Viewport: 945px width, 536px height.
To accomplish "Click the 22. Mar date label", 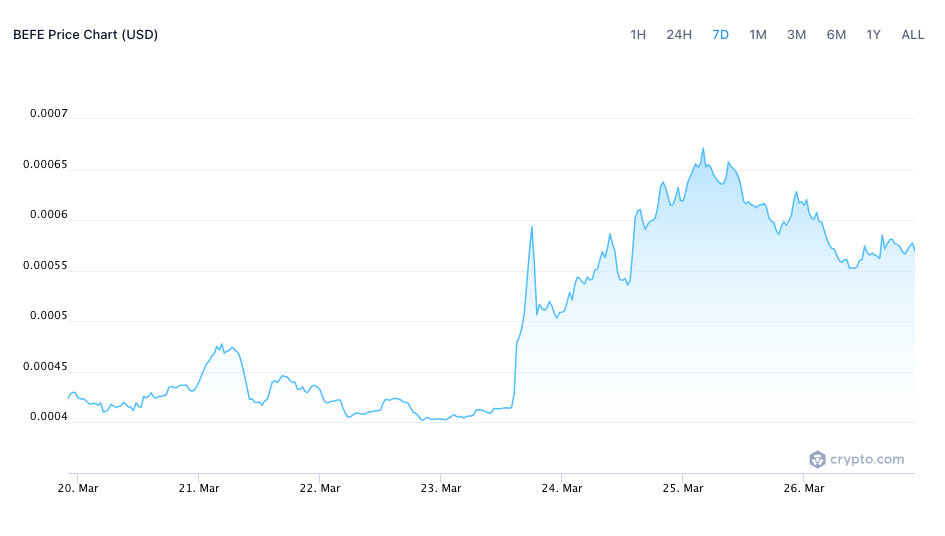I will pyautogui.click(x=320, y=488).
